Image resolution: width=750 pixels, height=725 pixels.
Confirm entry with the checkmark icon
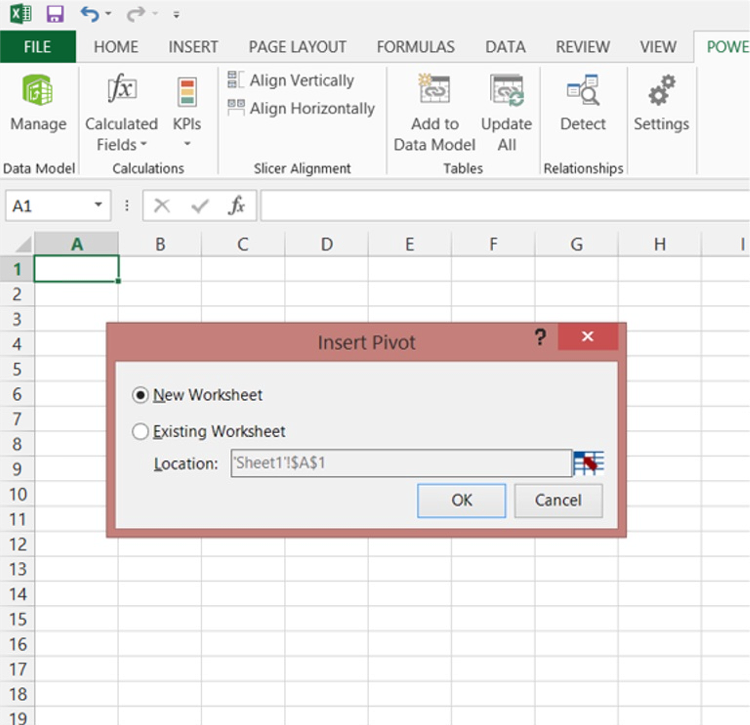pos(199,206)
